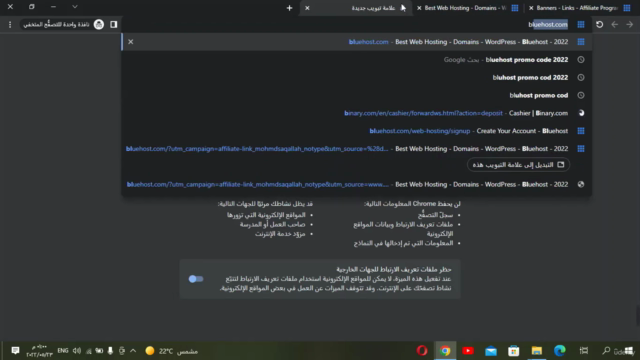Open Microsoft Edge from taskbar
640x360 pixels.
pos(560,351)
